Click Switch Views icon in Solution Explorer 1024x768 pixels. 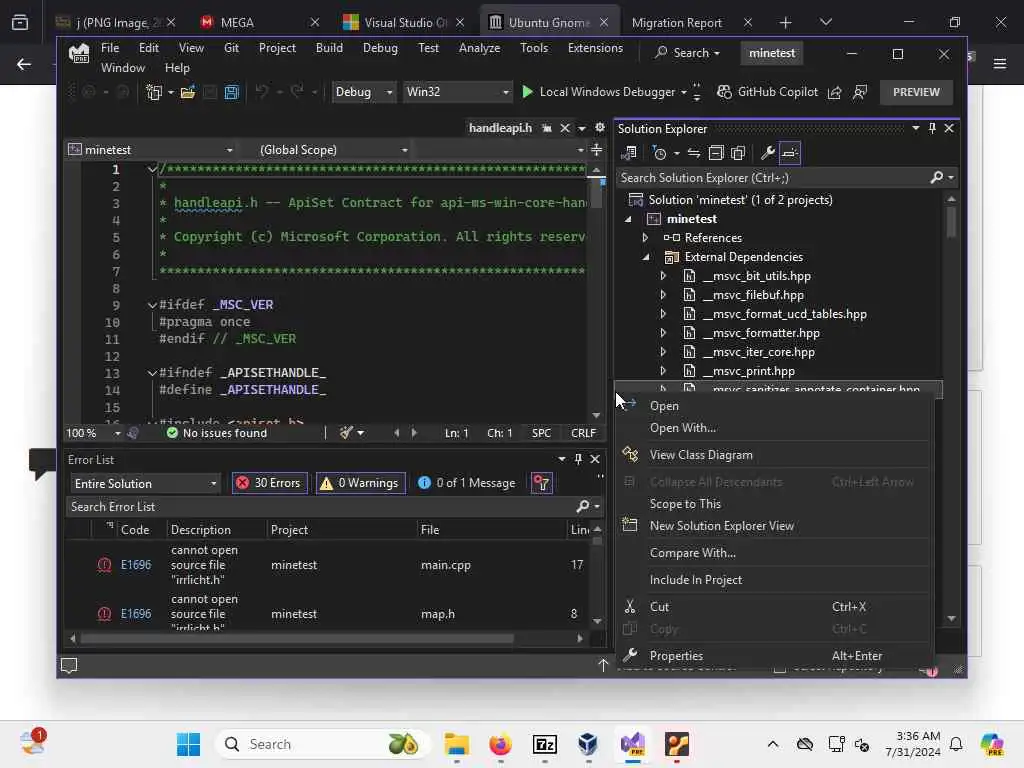[x=630, y=153]
